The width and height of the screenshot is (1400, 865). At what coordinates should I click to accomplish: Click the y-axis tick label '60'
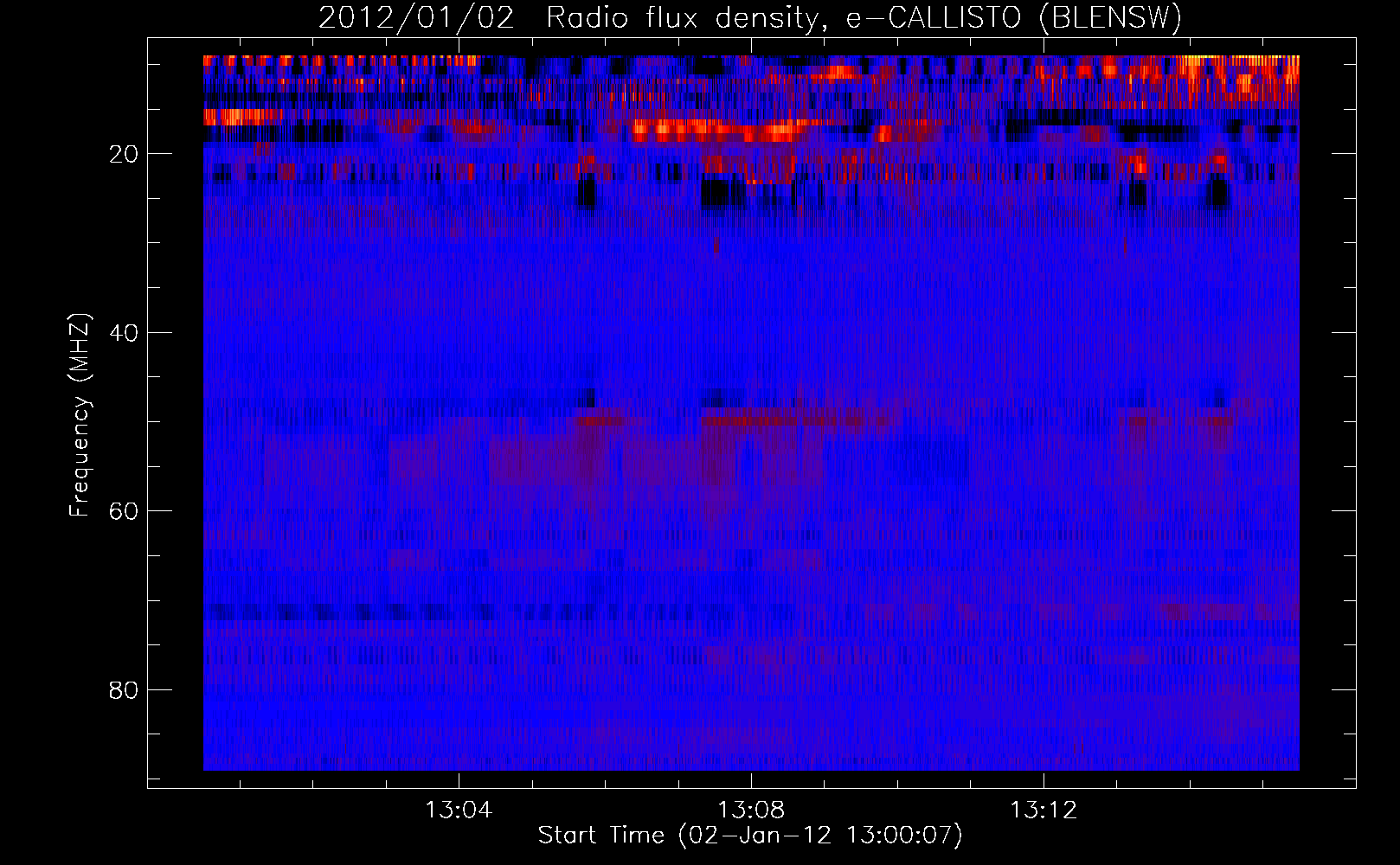[124, 511]
